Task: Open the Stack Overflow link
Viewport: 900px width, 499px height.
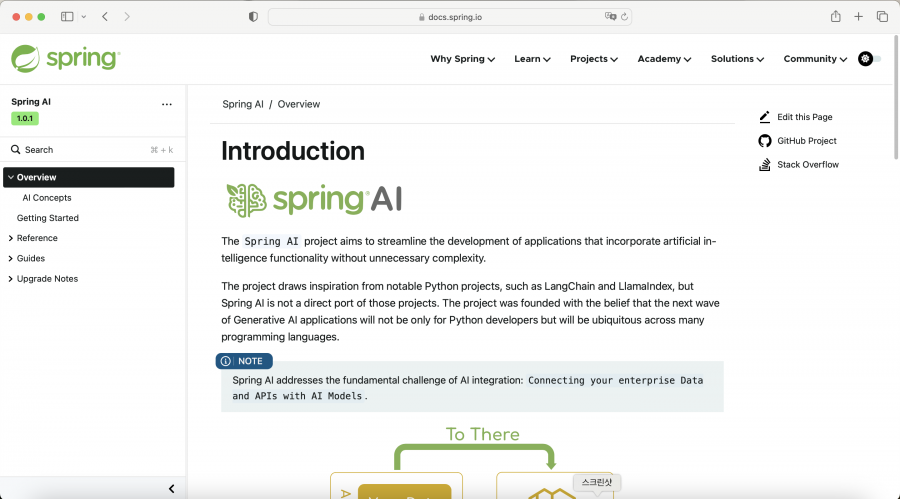Action: tap(808, 165)
